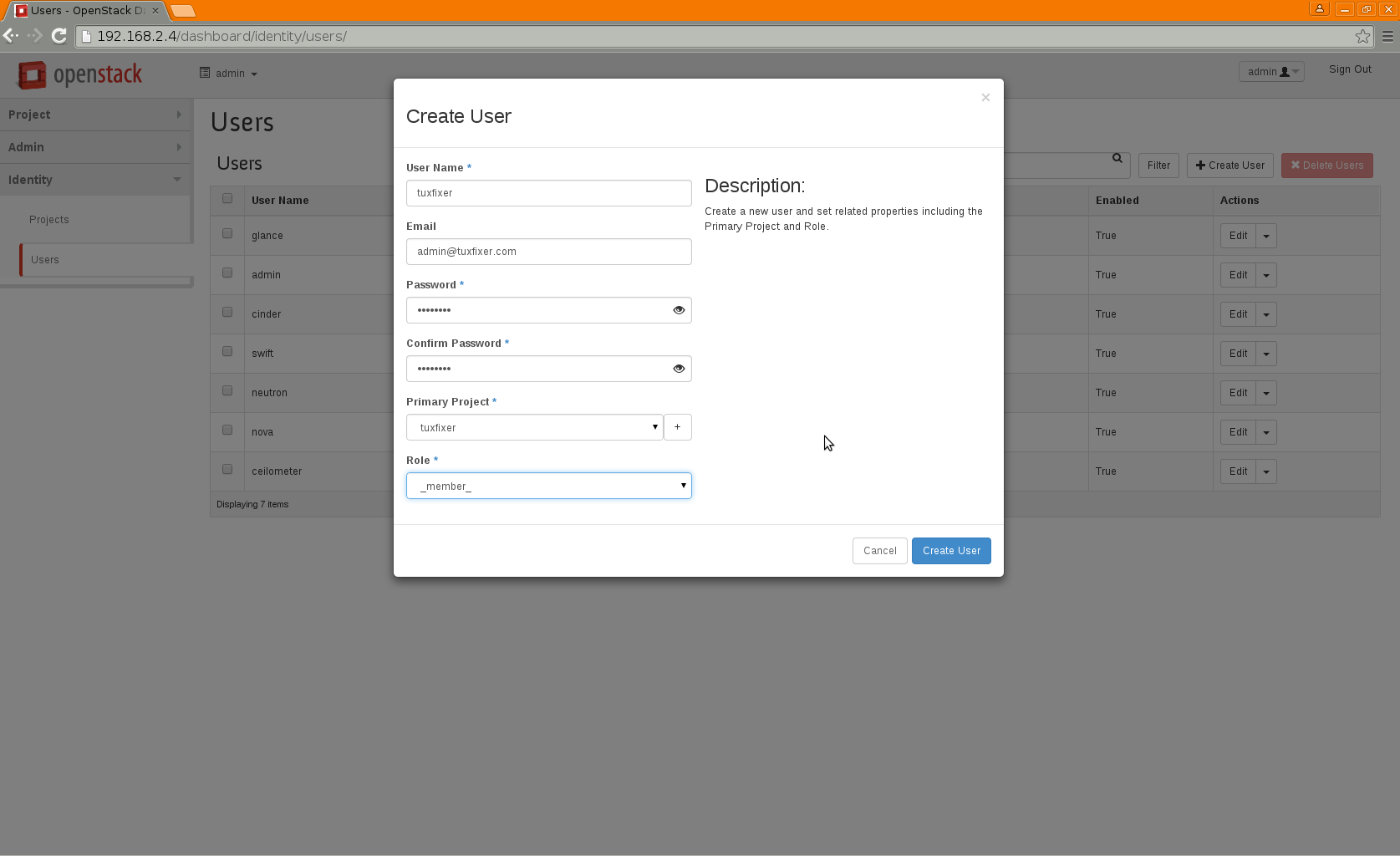Reveal Confirm Password using eye icon
This screenshot has height=856, width=1400.
679,369
